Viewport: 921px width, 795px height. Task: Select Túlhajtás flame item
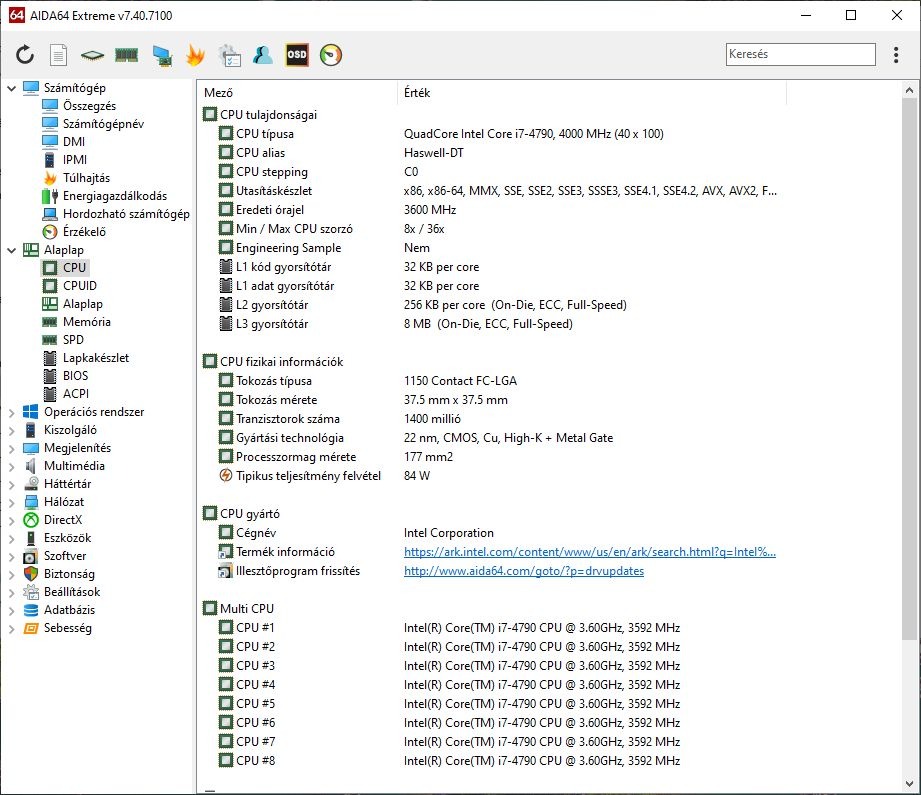click(x=86, y=178)
